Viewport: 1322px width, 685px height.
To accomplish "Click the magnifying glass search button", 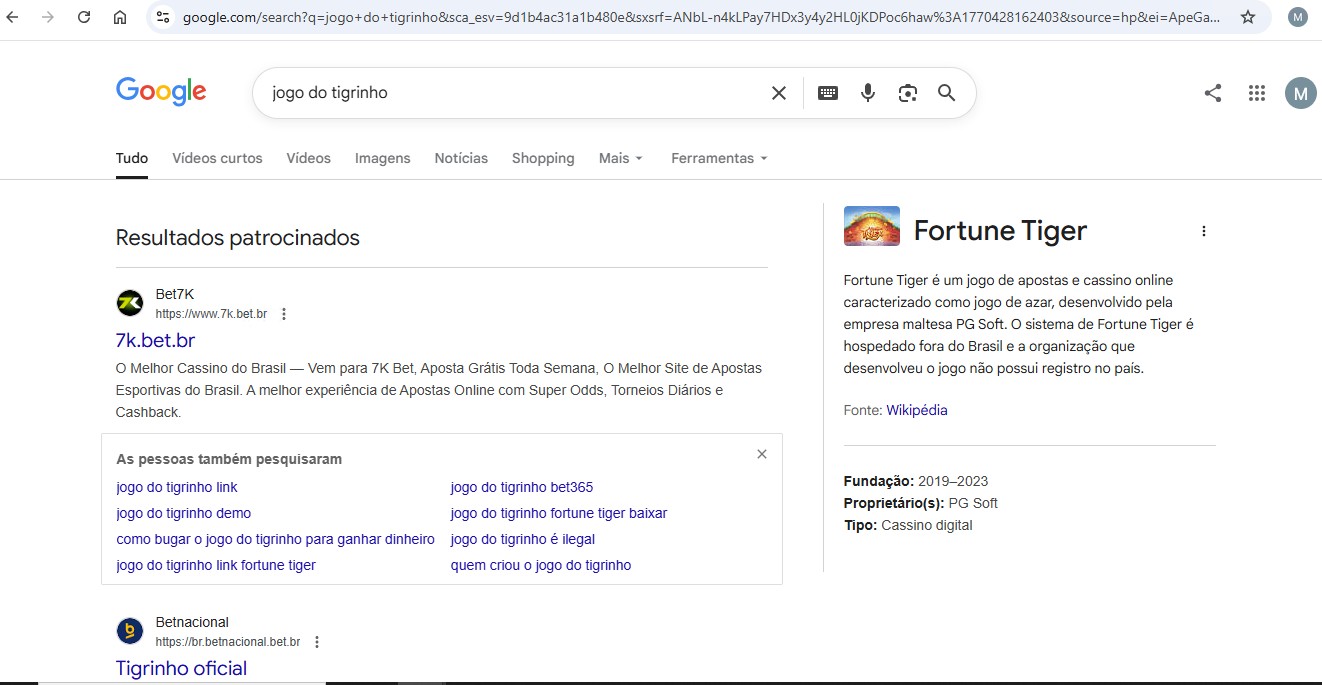I will [x=946, y=93].
